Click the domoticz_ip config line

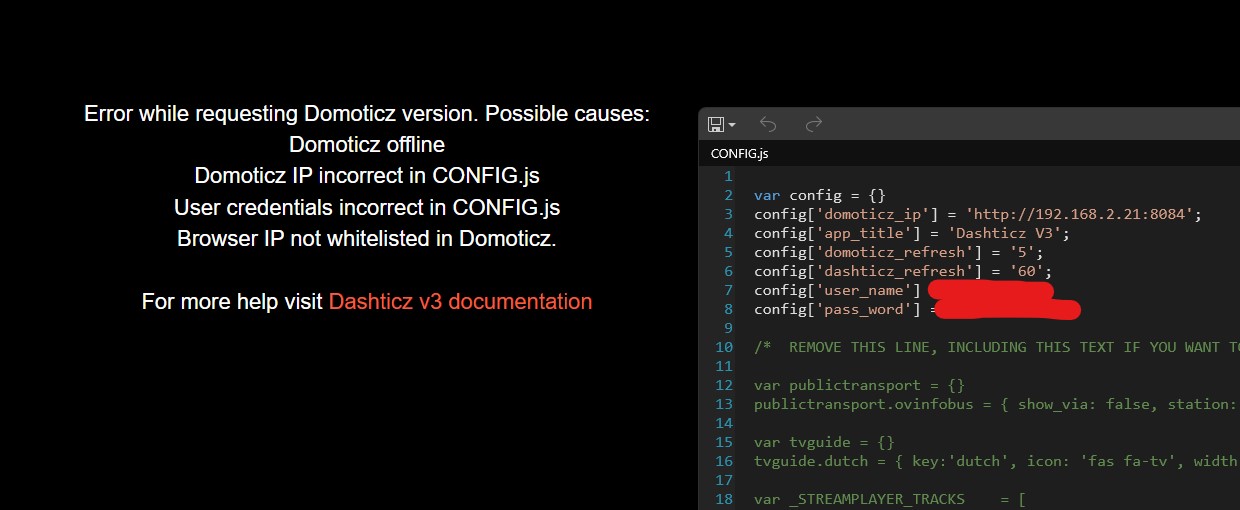coord(977,214)
